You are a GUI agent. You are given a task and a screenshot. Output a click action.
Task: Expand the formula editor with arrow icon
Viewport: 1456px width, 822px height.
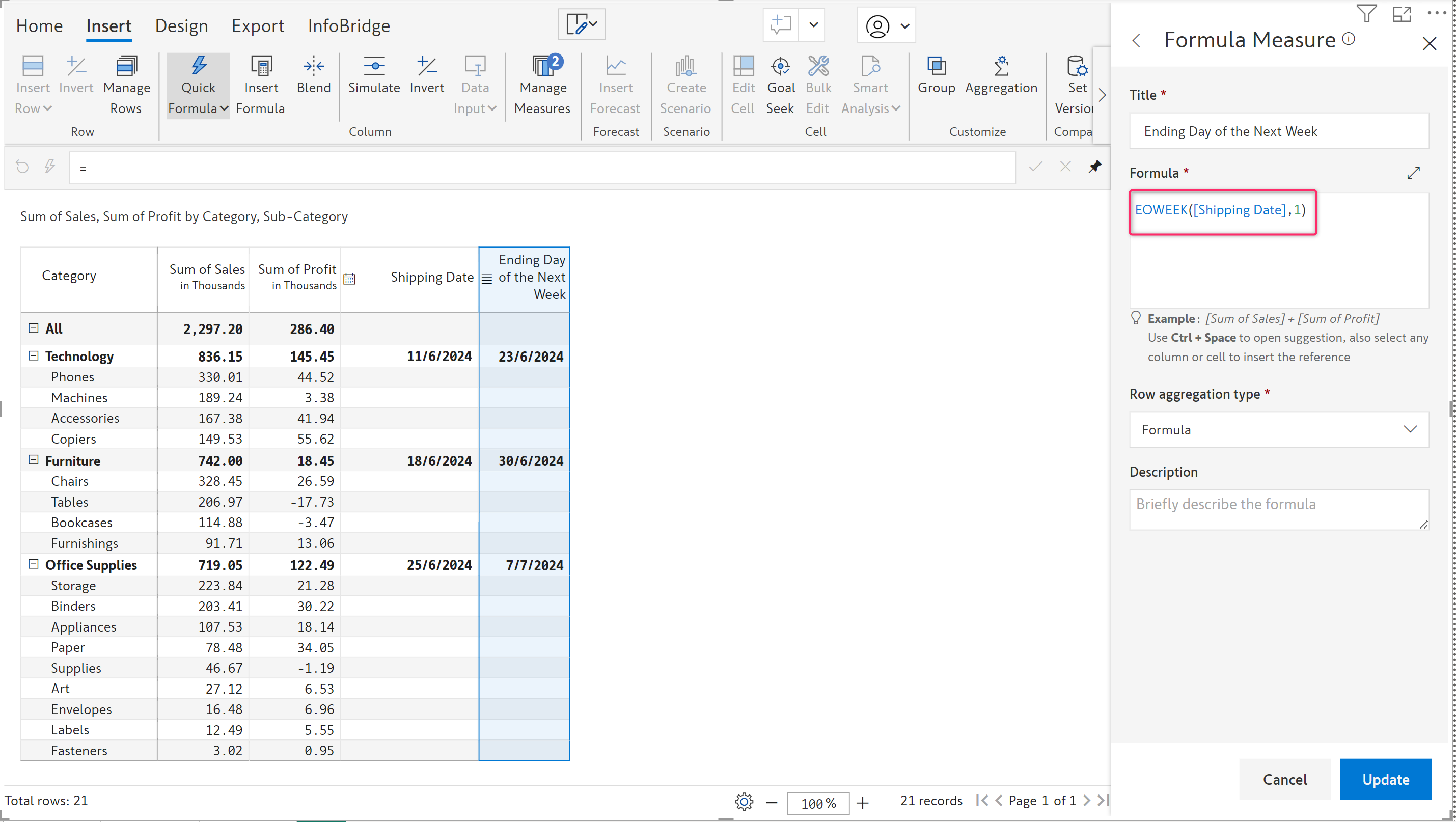tap(1413, 173)
